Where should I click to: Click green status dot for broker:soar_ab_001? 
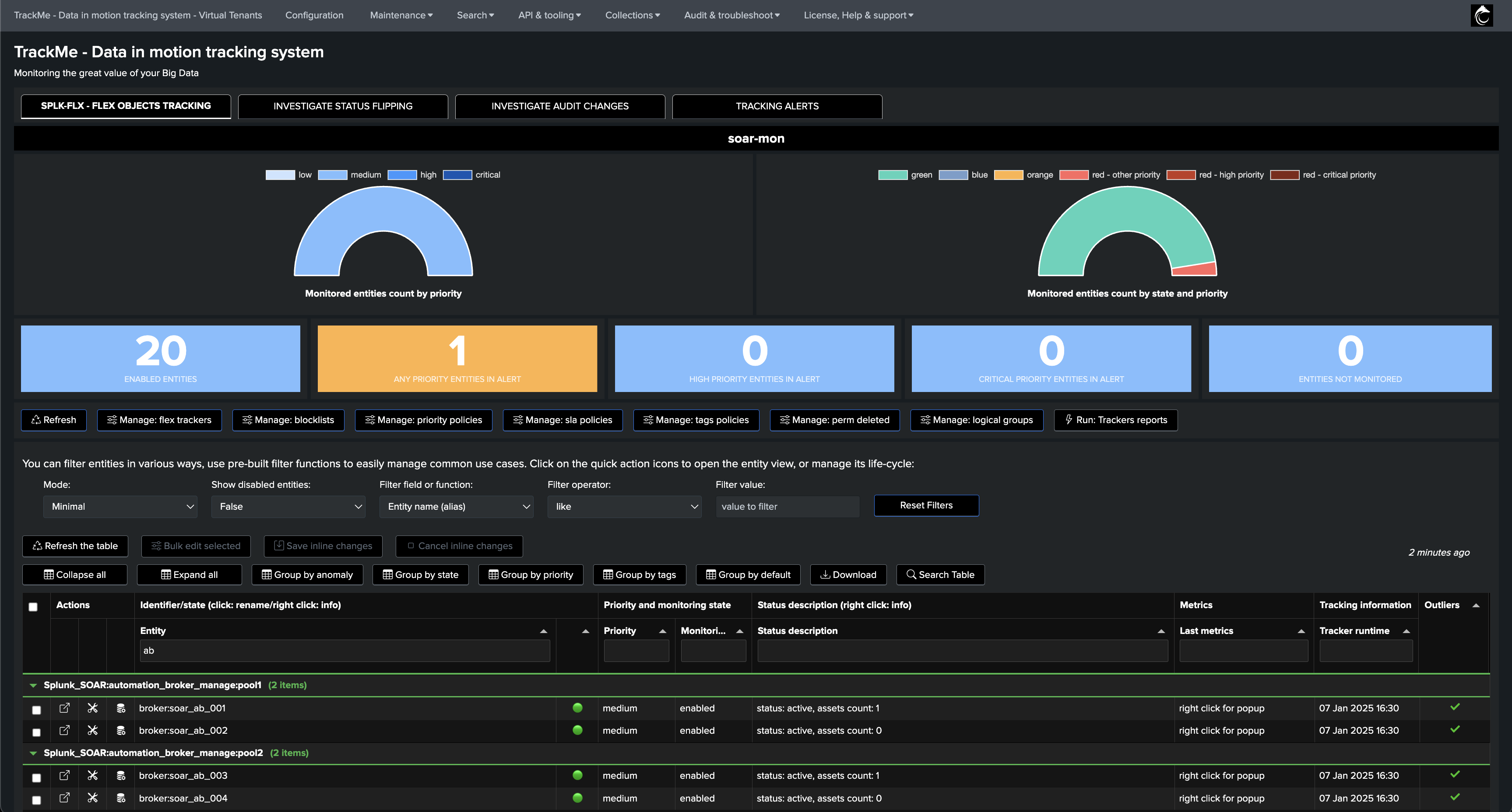coord(577,707)
